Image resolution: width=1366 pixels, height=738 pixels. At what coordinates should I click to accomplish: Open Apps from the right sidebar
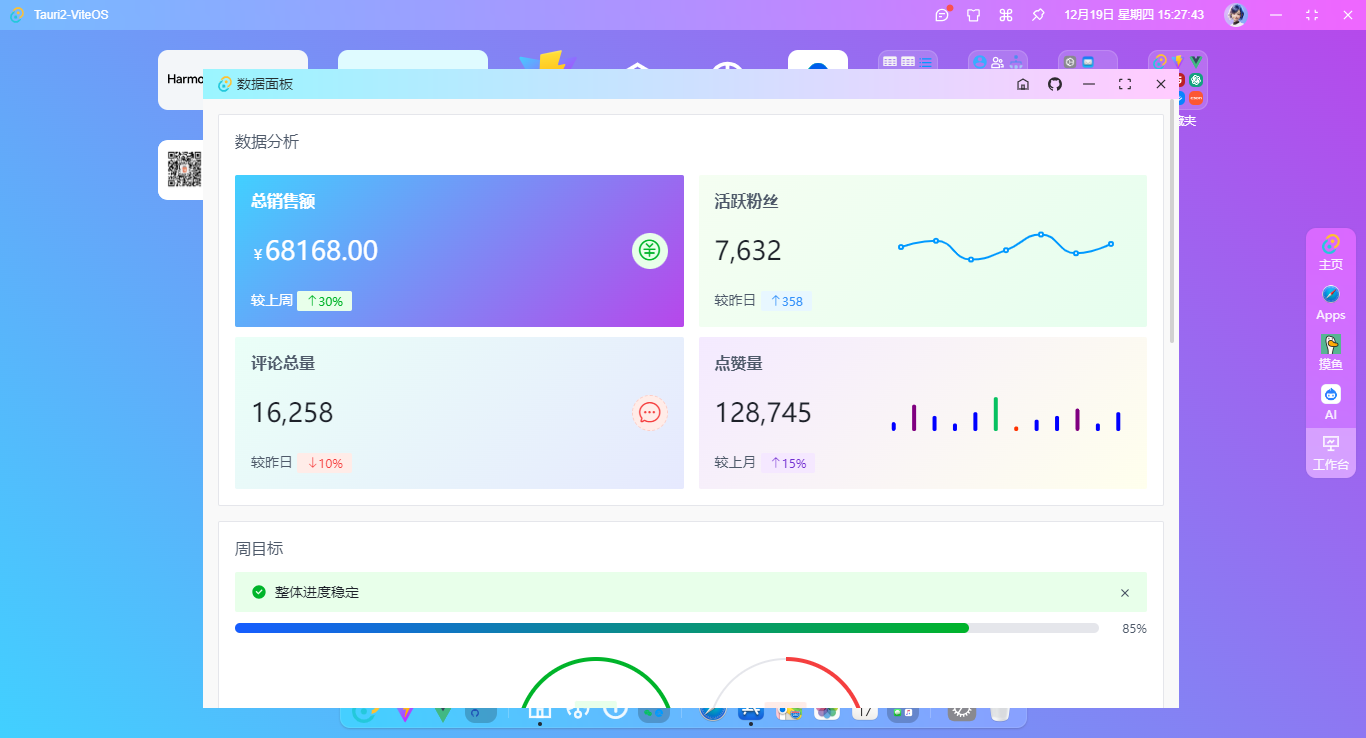click(1330, 297)
